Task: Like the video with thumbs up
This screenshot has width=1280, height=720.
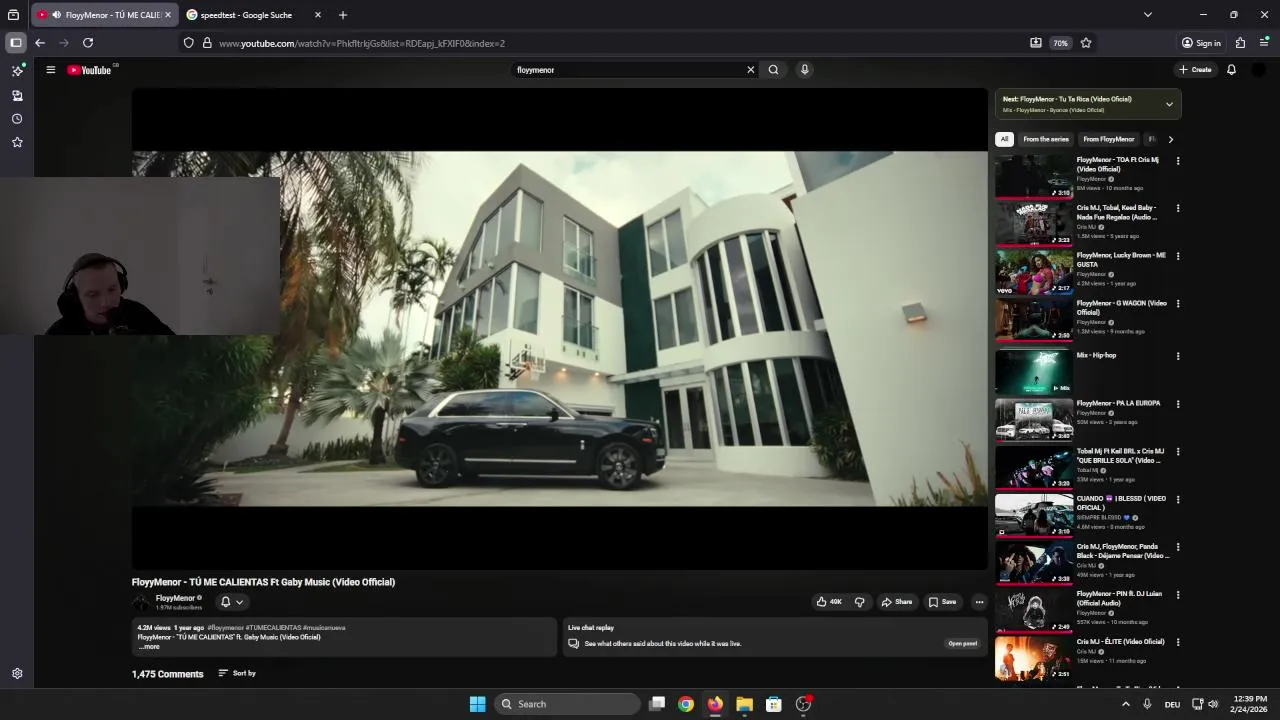Action: [829, 602]
